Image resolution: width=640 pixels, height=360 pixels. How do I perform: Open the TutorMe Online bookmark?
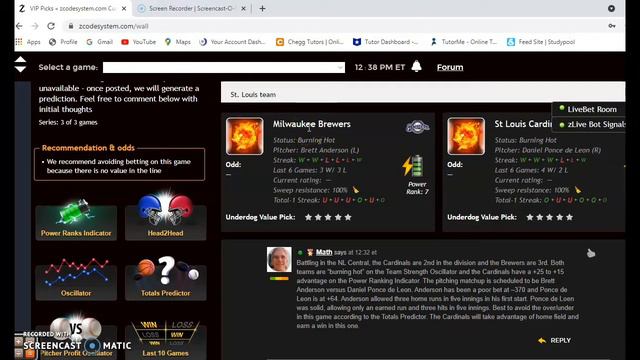click(x=464, y=42)
